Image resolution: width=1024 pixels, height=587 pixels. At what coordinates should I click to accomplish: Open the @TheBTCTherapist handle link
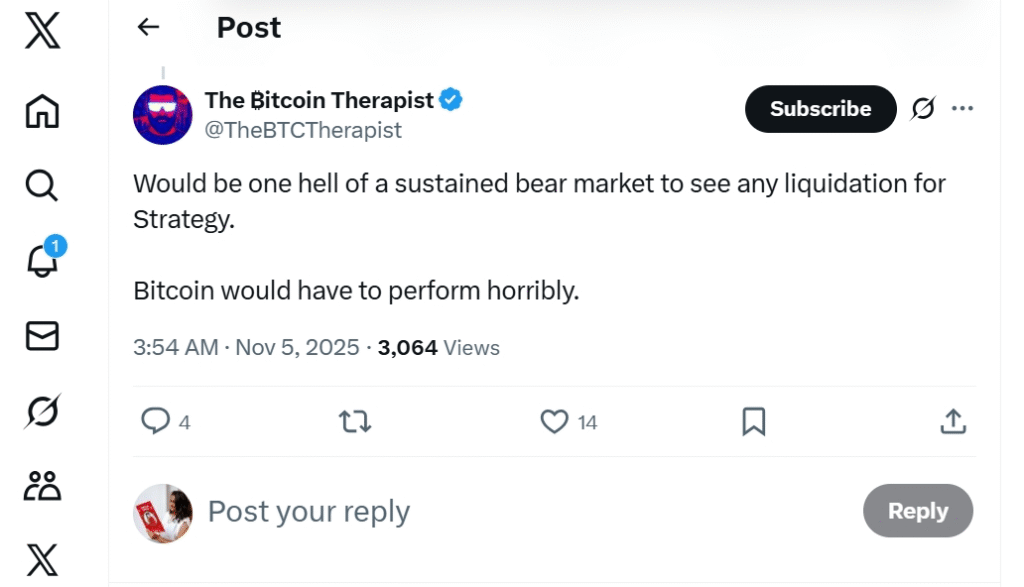[x=303, y=130]
